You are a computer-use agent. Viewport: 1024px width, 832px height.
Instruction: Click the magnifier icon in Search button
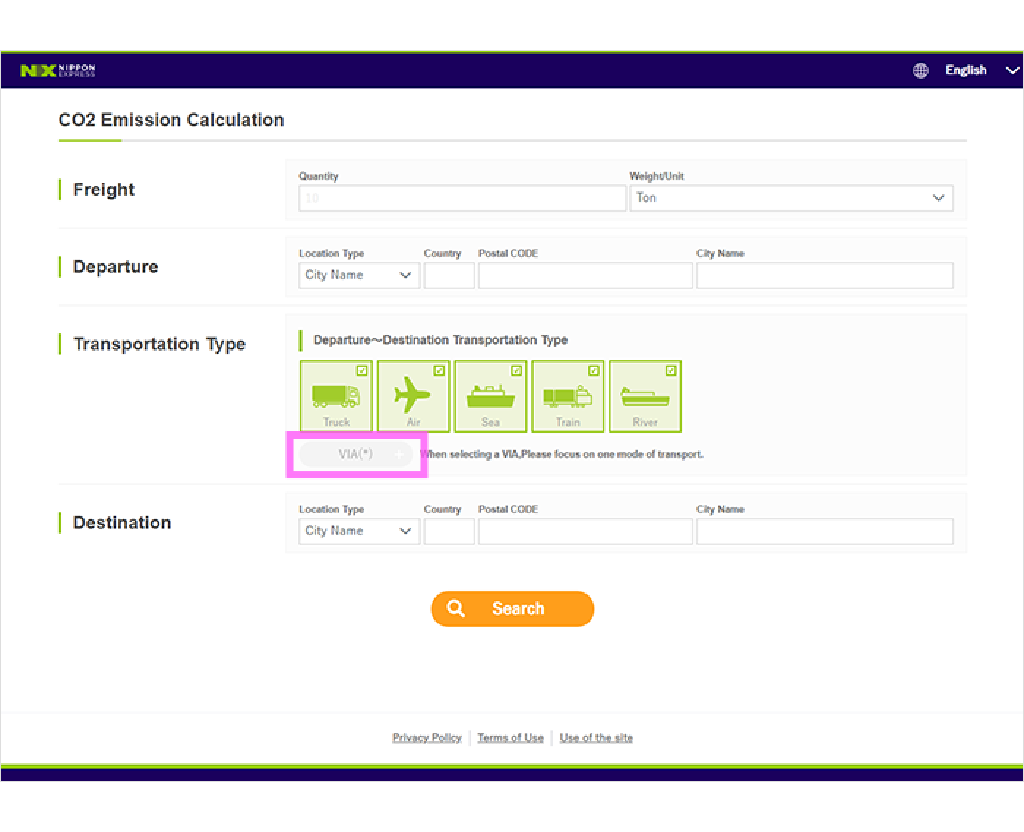pyautogui.click(x=456, y=609)
